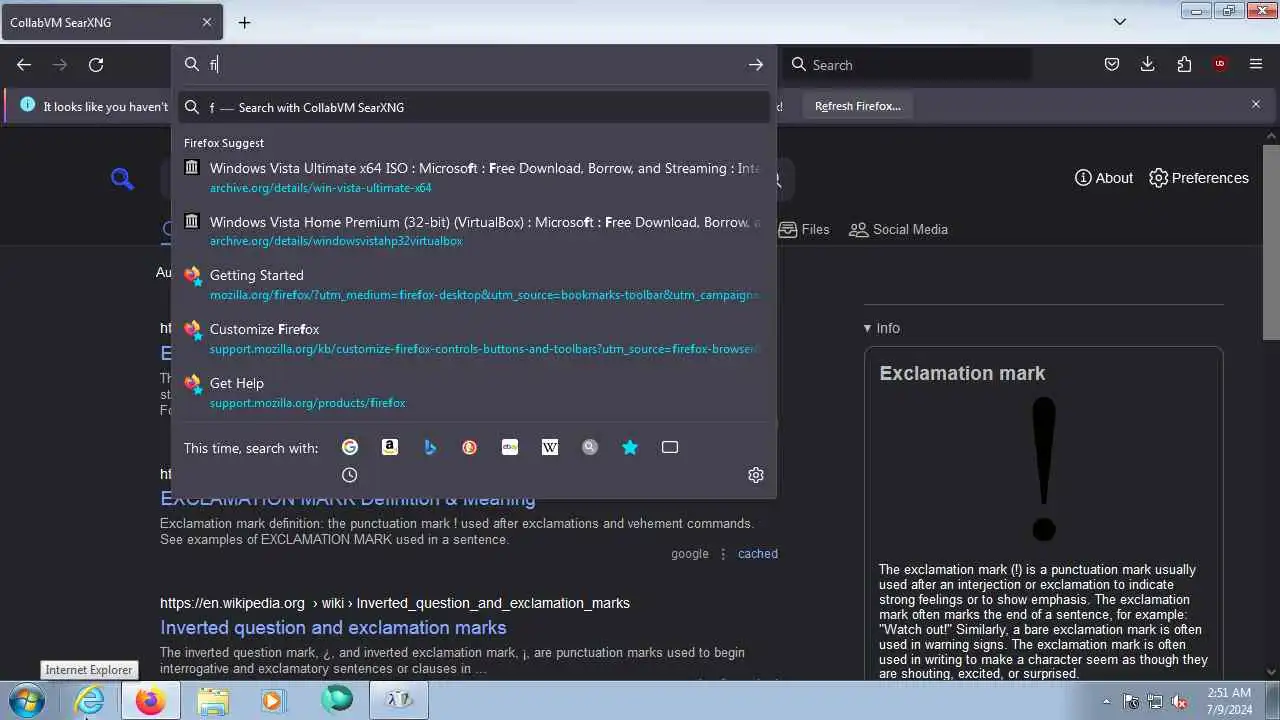The image size is (1280, 720).
Task: Click the 'Exclamation mark' infobox heading
Action: click(x=962, y=373)
